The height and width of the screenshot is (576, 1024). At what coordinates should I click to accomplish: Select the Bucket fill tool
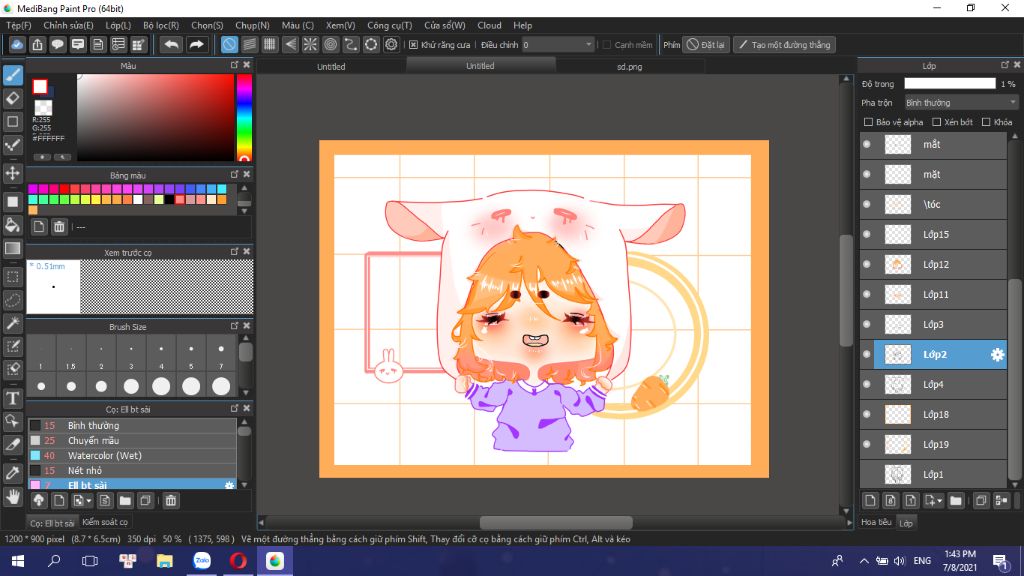12,225
